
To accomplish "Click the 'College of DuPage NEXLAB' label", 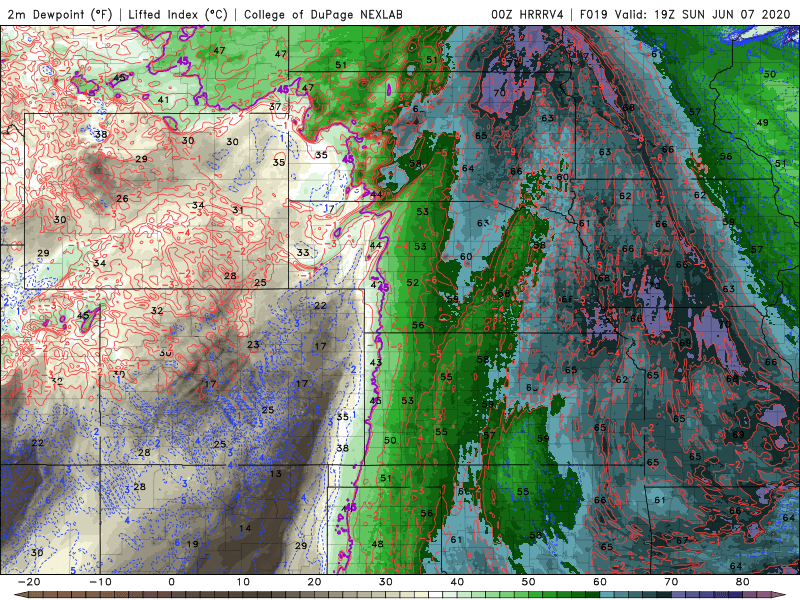I will (323, 15).
